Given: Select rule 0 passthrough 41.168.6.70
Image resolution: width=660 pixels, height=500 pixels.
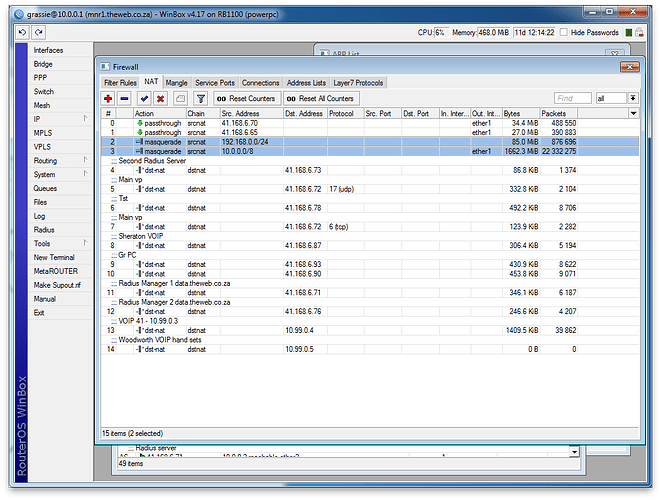Looking at the screenshot, I should [x=370, y=123].
